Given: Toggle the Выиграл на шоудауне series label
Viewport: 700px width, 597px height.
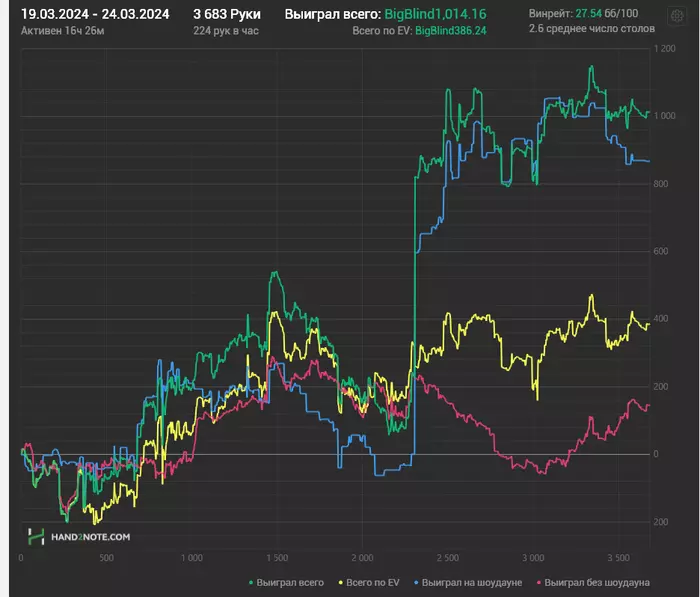Looking at the screenshot, I should coord(472,583).
